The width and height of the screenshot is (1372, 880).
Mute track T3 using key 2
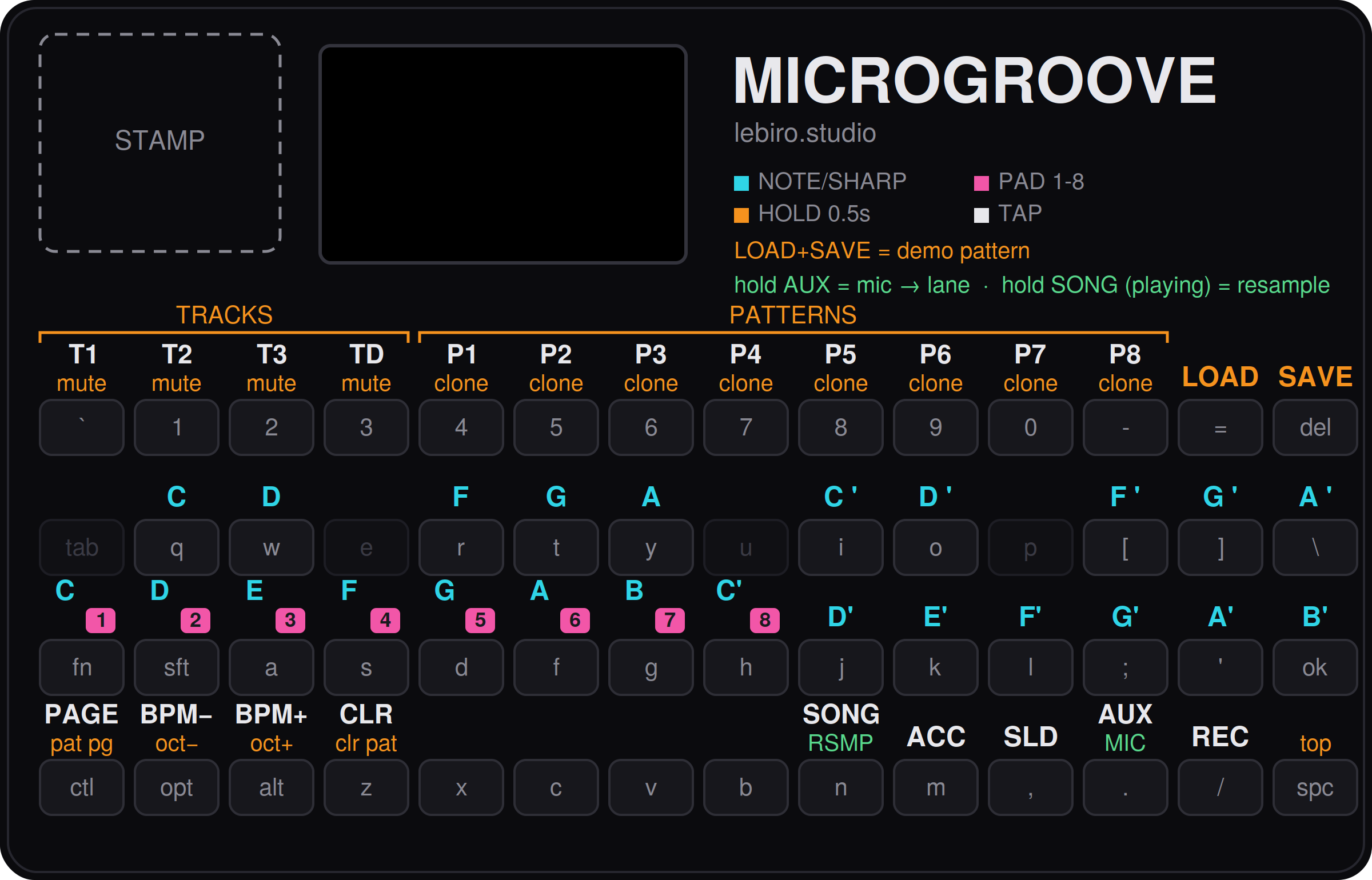272,427
